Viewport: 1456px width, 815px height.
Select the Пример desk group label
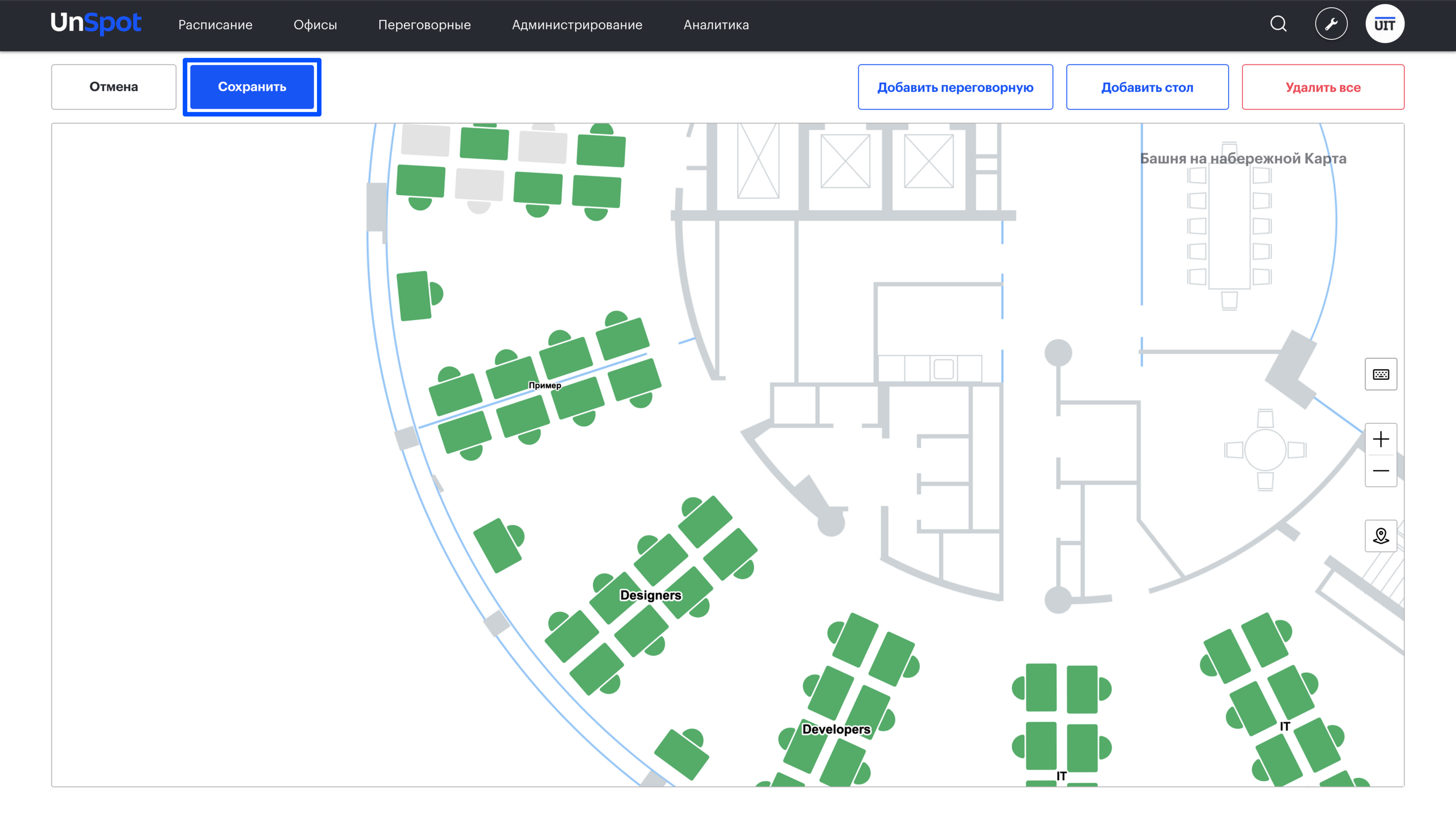[x=545, y=385]
